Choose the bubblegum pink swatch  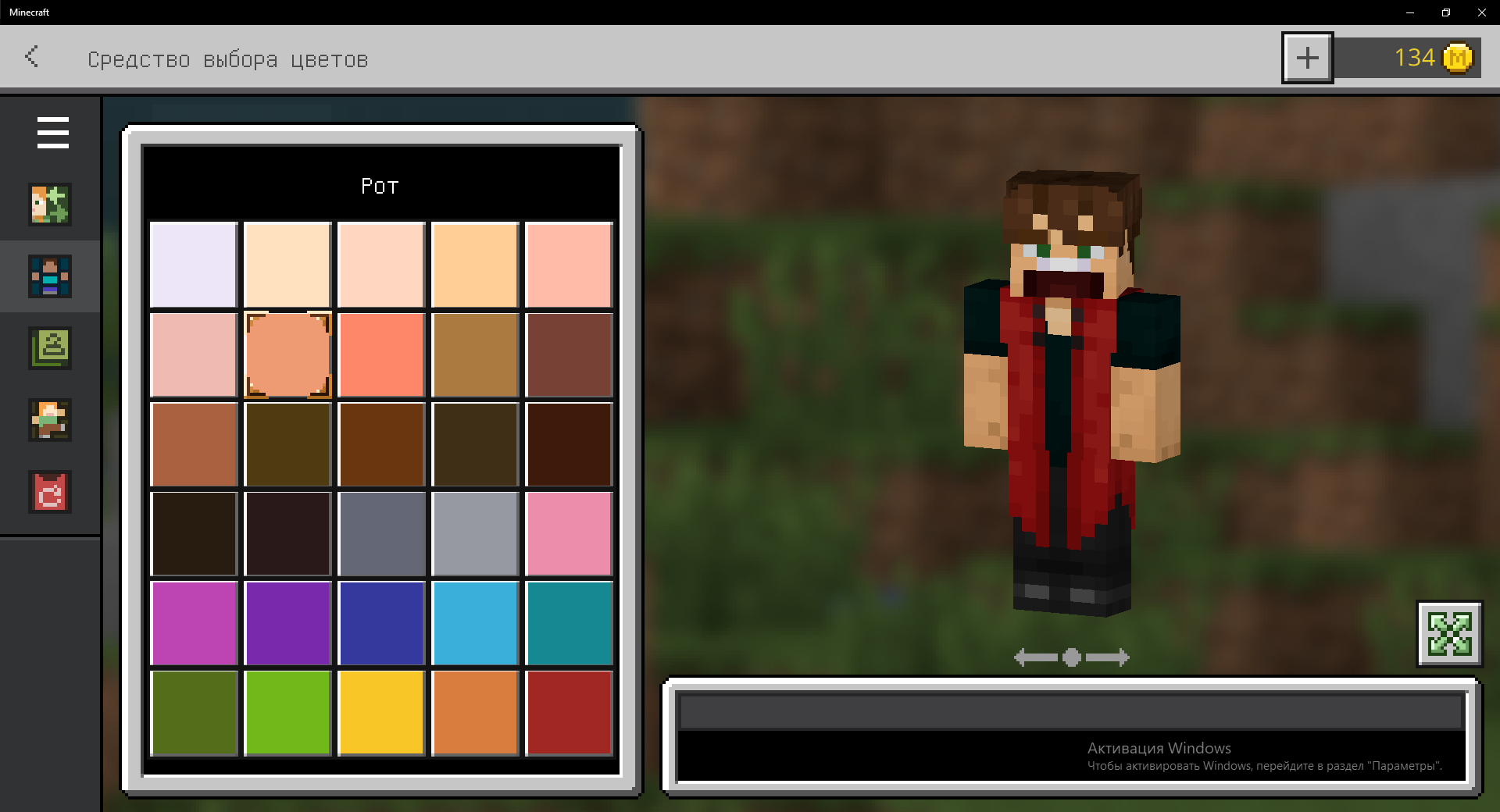[x=569, y=534]
